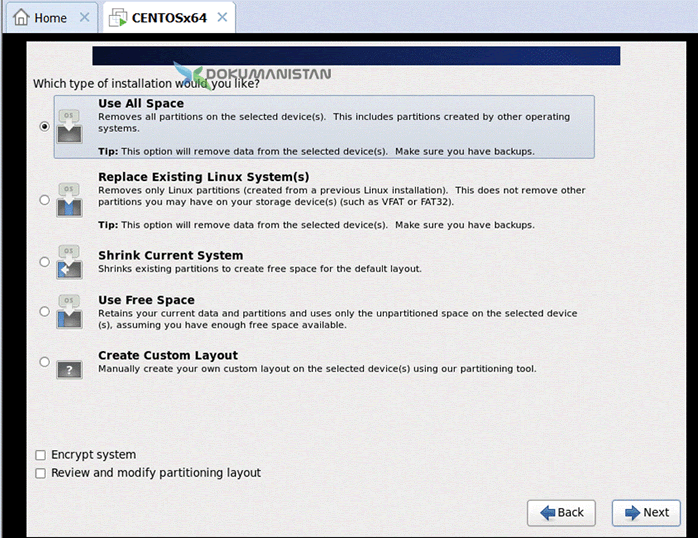Click the Use All Space heading
This screenshot has height=538, width=698.
pyautogui.click(x=141, y=103)
